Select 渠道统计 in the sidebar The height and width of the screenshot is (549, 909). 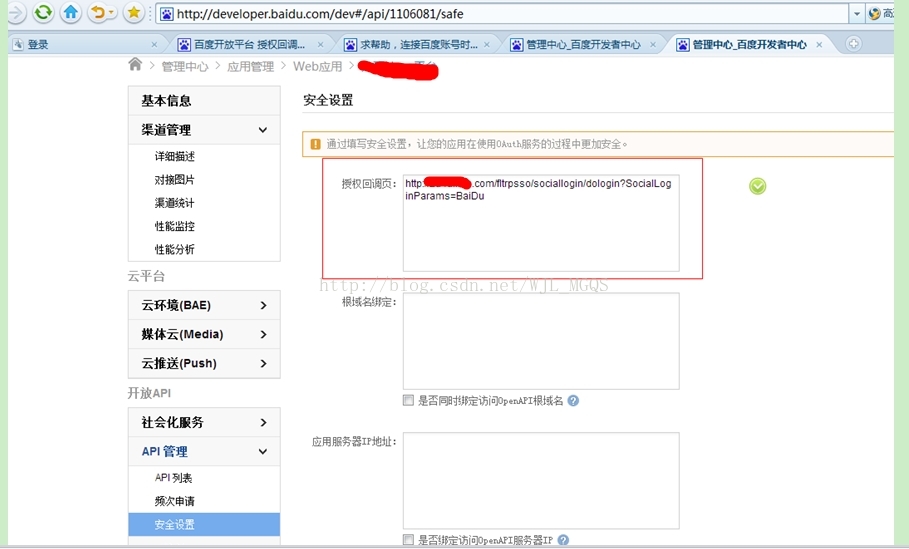click(x=174, y=203)
